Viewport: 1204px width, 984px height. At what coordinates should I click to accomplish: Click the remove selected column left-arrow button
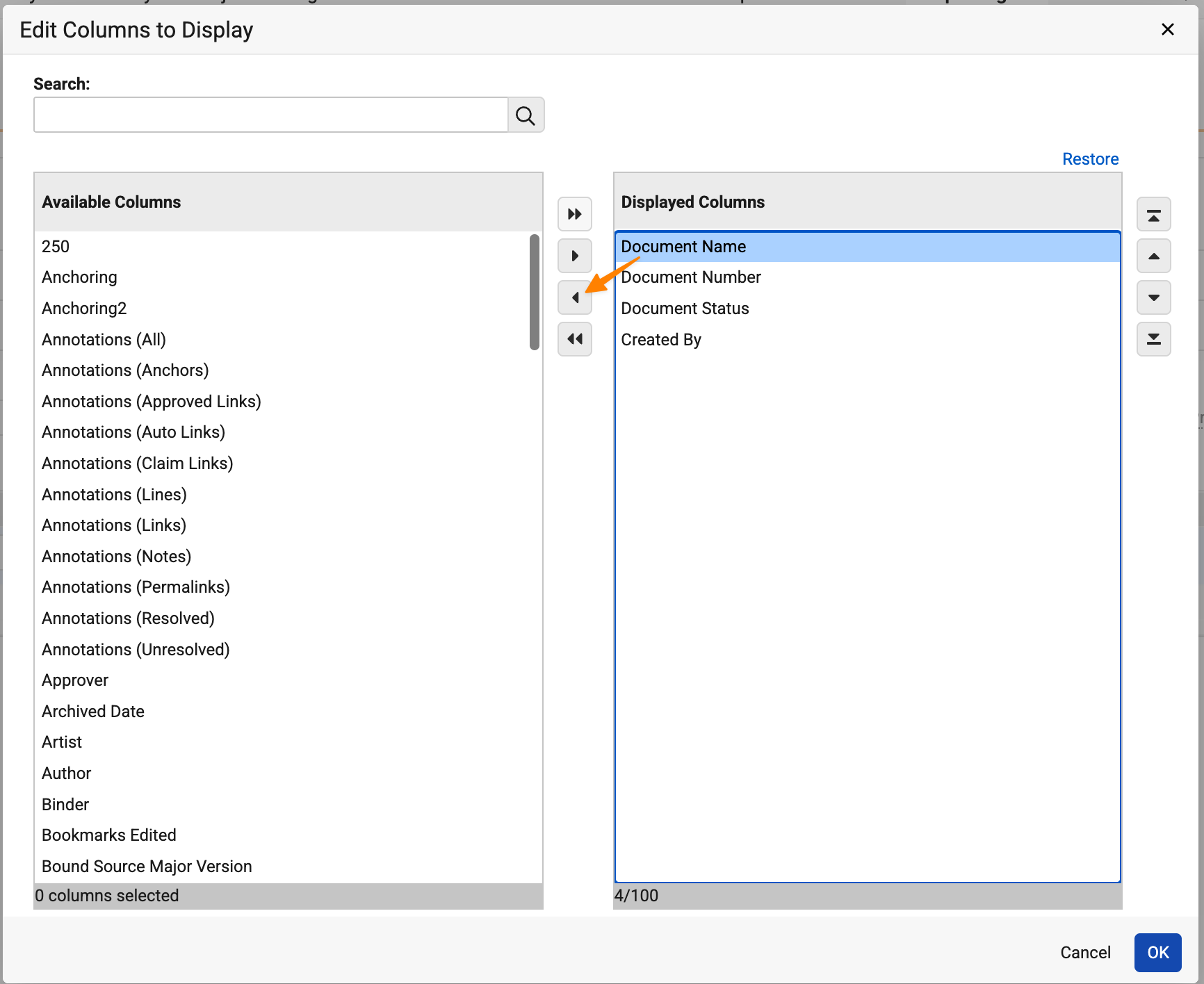coord(574,297)
